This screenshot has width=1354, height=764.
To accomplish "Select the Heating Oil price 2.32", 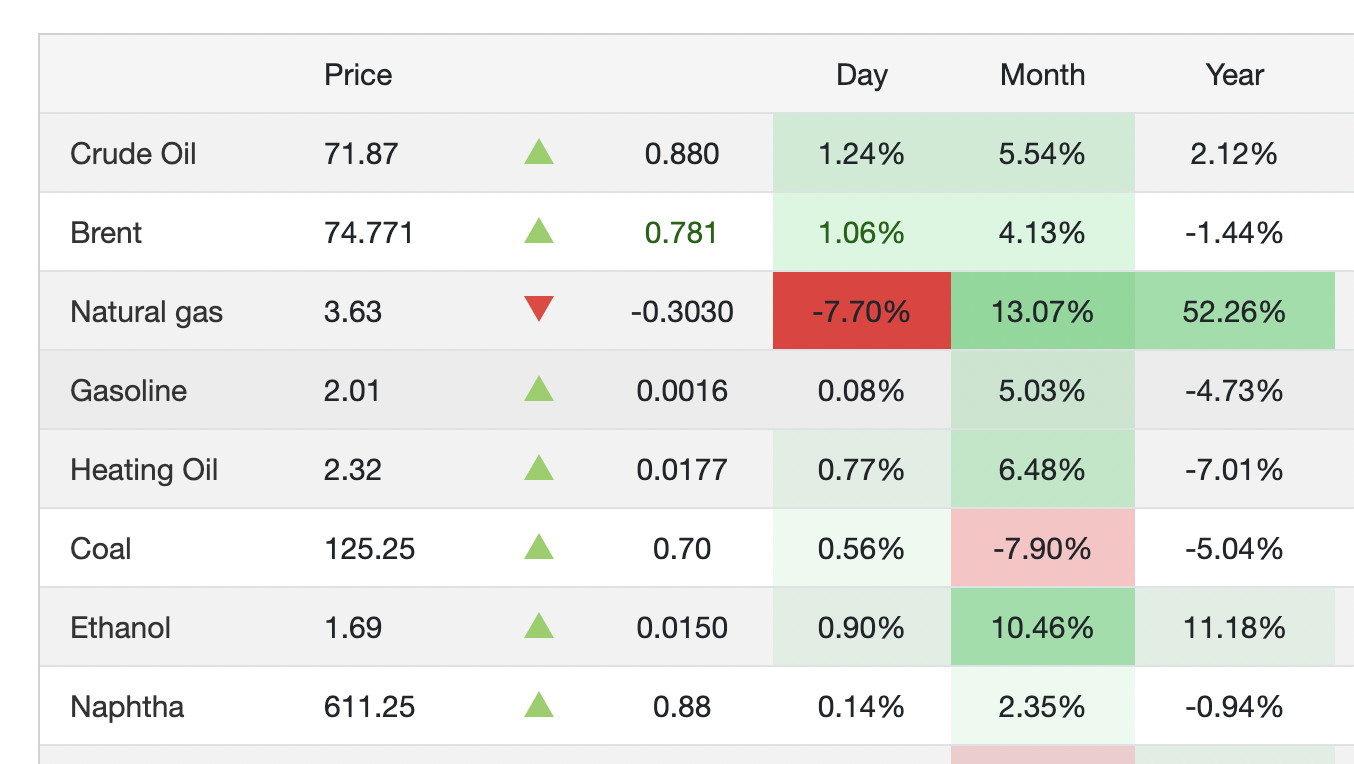I will (353, 470).
